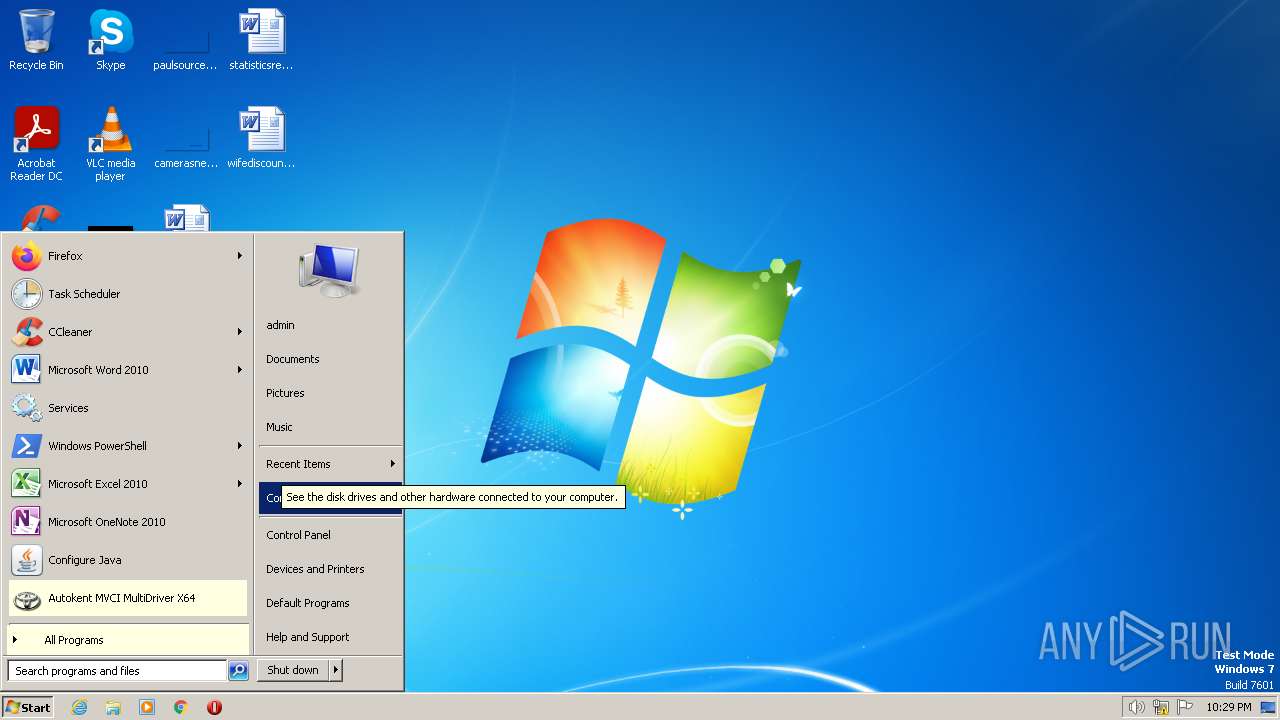Click the OneNote 2010 icon
The height and width of the screenshot is (720, 1280).
(x=27, y=522)
